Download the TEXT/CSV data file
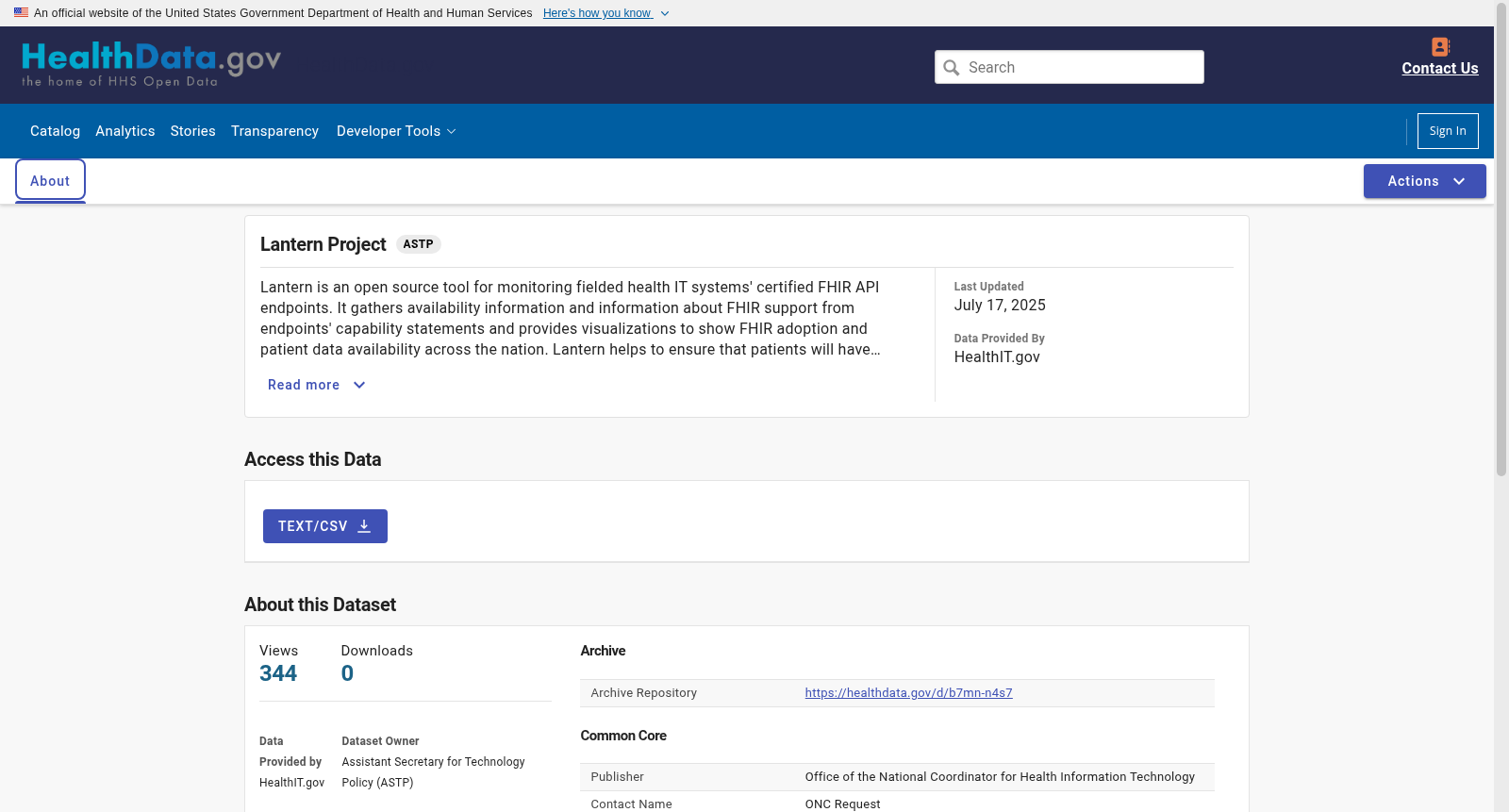The image size is (1509, 812). pos(325,526)
